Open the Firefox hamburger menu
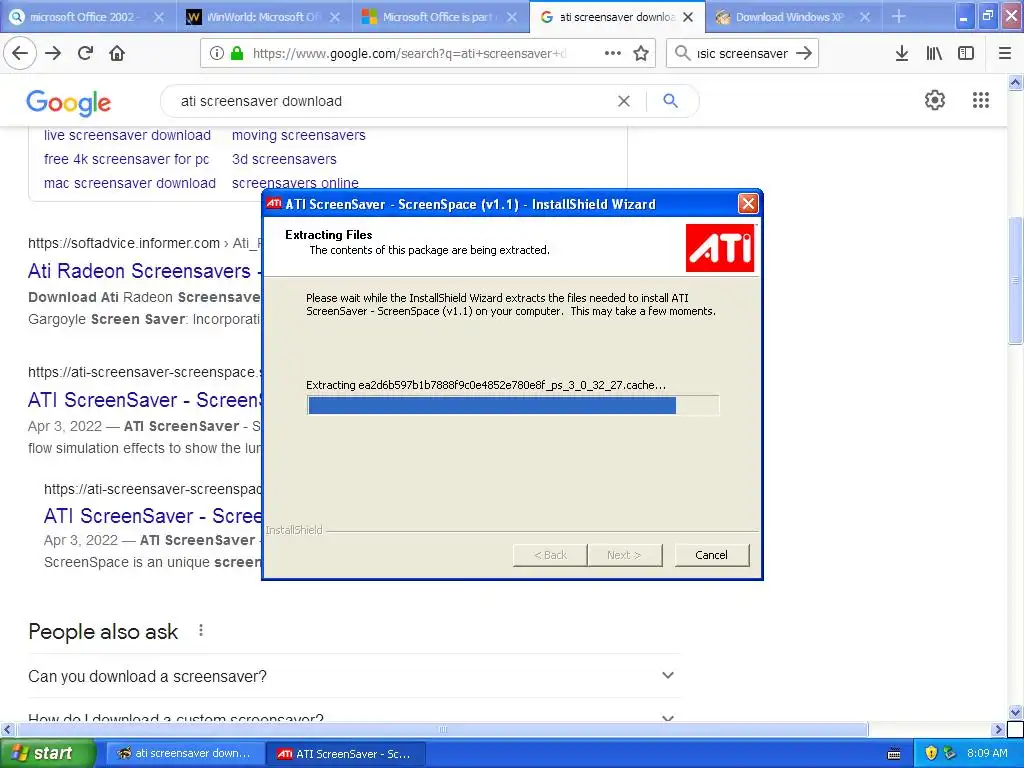The height and width of the screenshot is (768, 1024). [1005, 53]
